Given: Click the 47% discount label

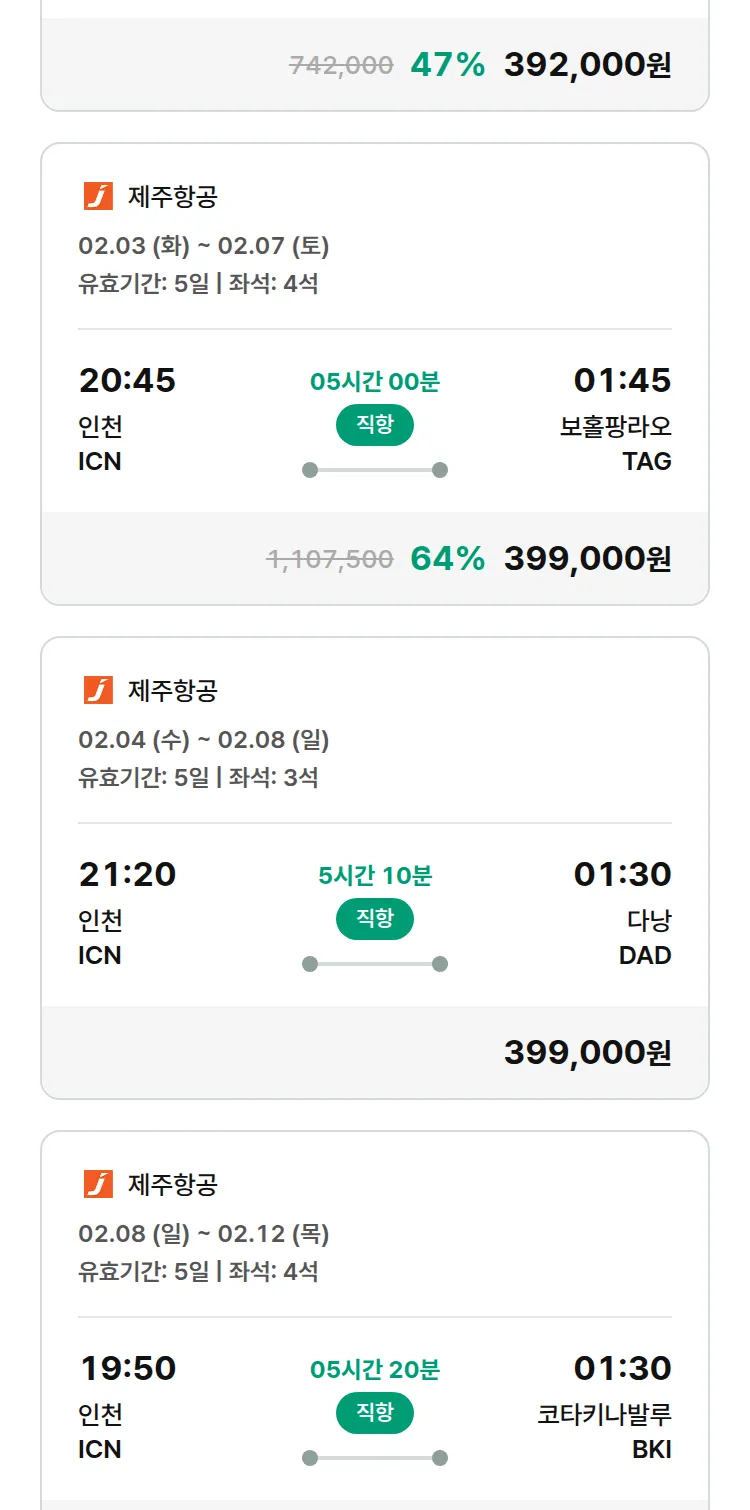Looking at the screenshot, I should [447, 65].
